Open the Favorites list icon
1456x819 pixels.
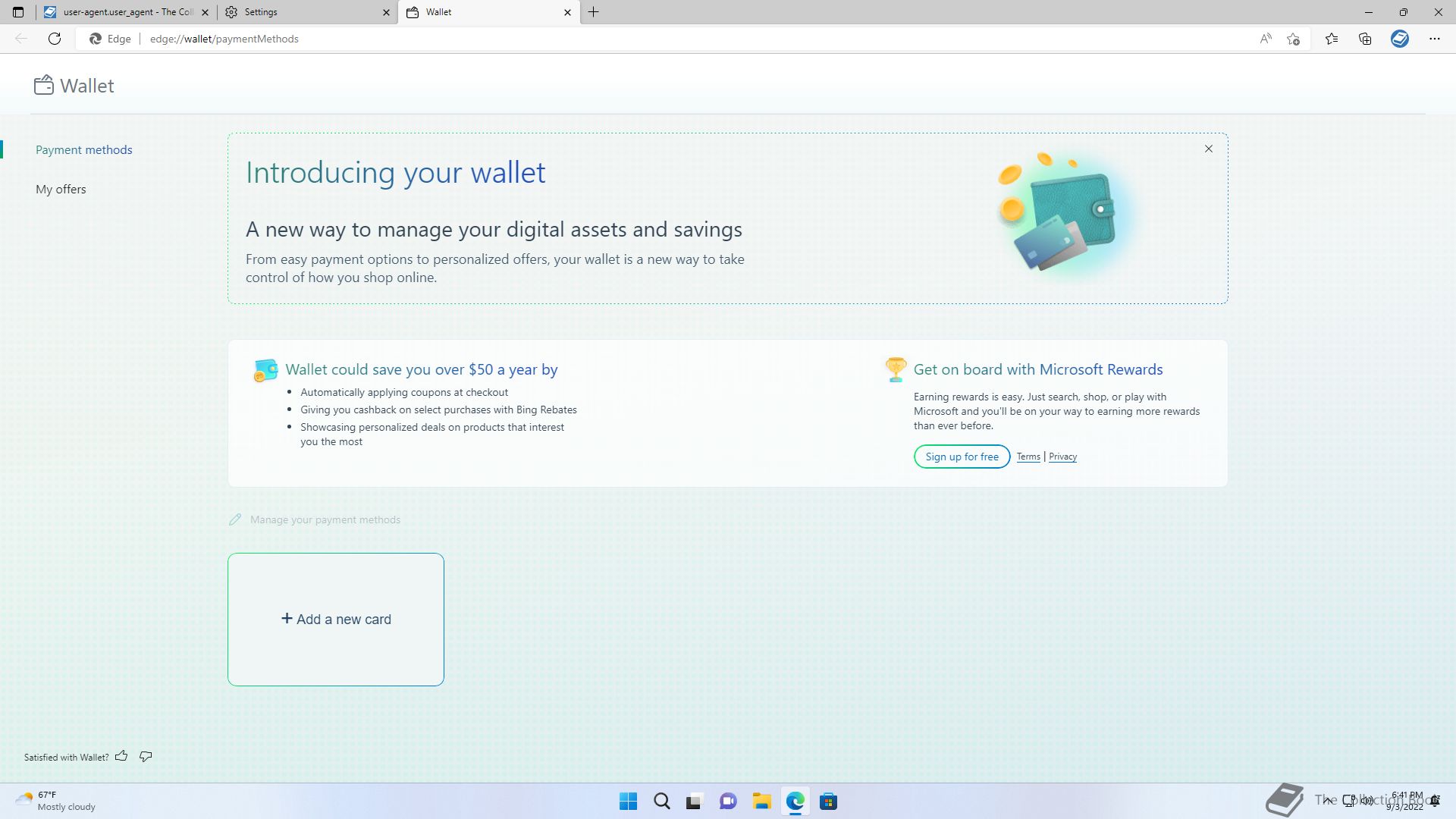coord(1332,39)
